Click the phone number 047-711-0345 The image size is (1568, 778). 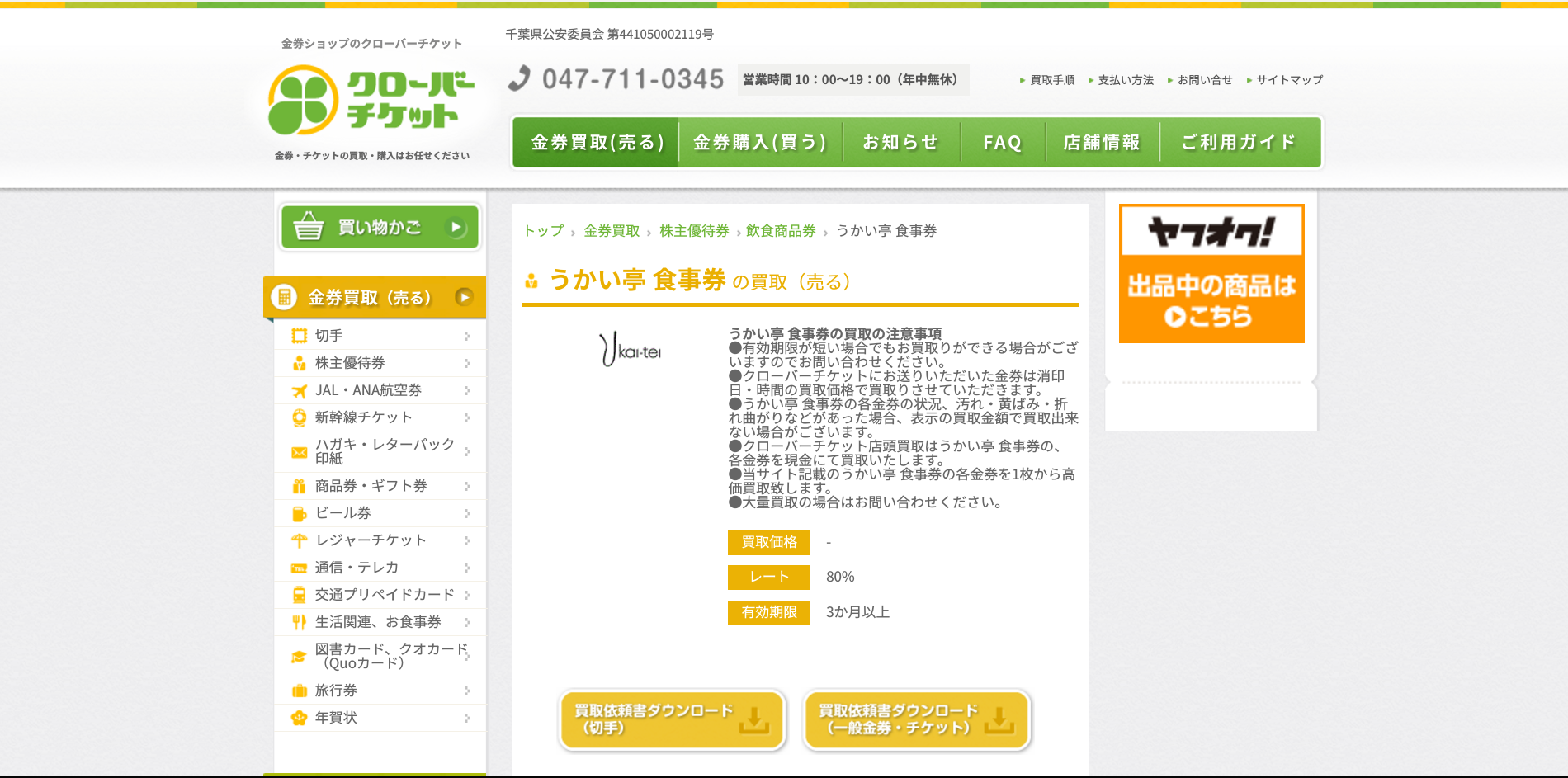tap(632, 79)
